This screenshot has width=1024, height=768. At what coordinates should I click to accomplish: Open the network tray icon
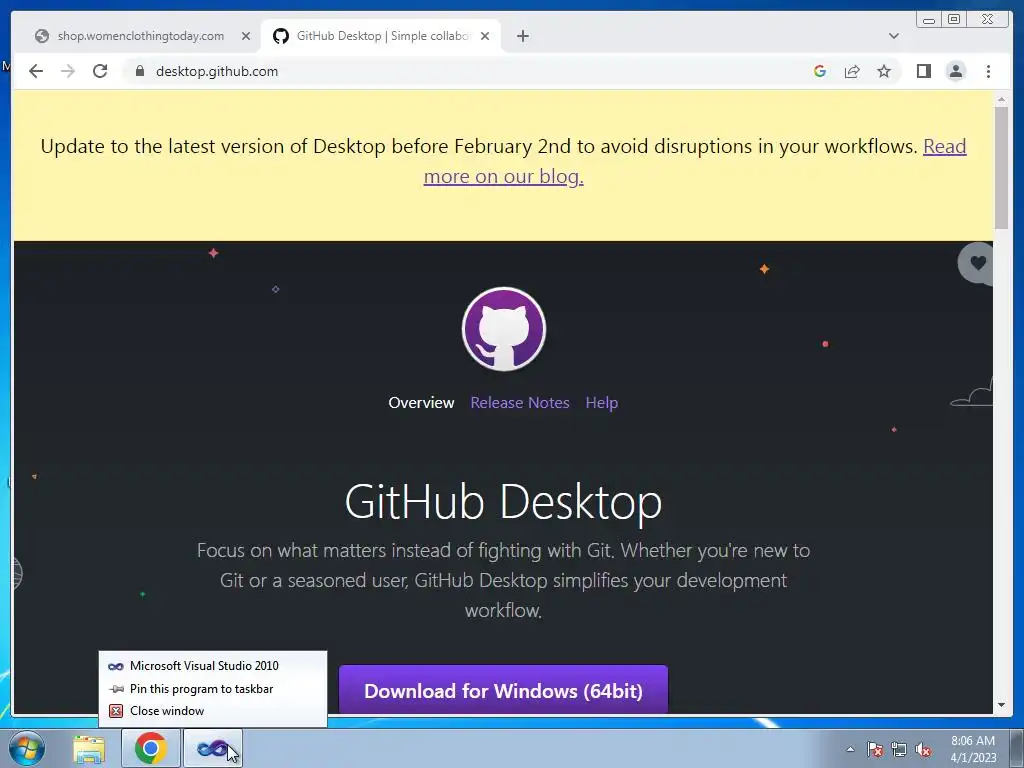point(899,749)
